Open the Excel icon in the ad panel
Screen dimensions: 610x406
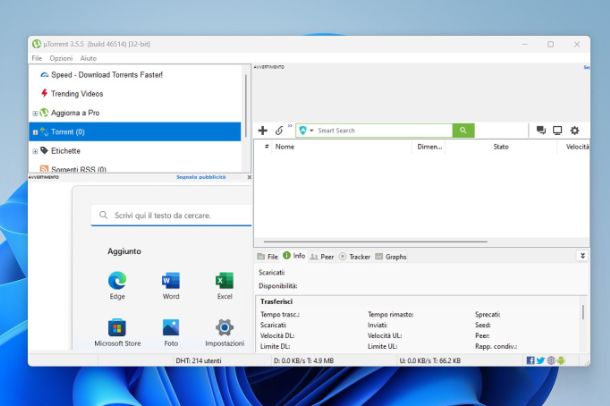[x=224, y=280]
